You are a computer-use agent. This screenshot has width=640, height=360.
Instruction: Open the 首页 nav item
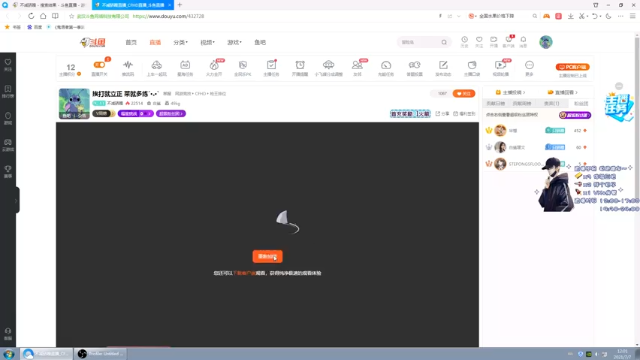[131, 42]
